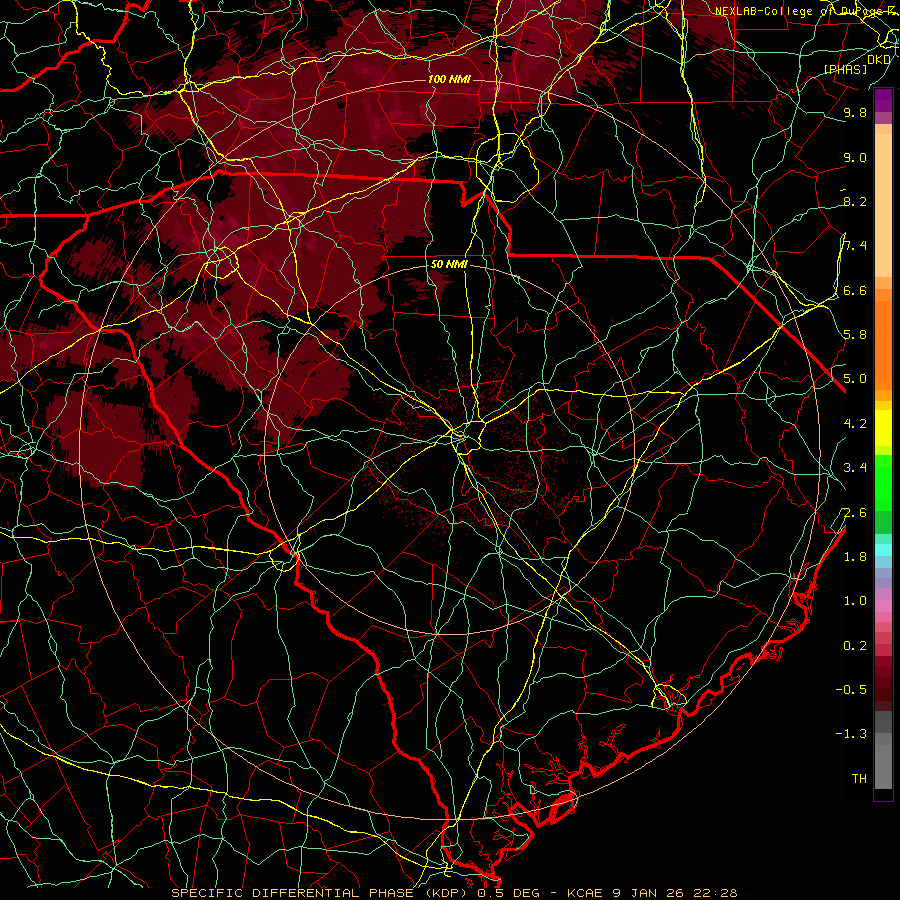Image resolution: width=900 pixels, height=900 pixels.
Task: Click the KCAE radar site identifier in the caption
Action: (x=585, y=893)
